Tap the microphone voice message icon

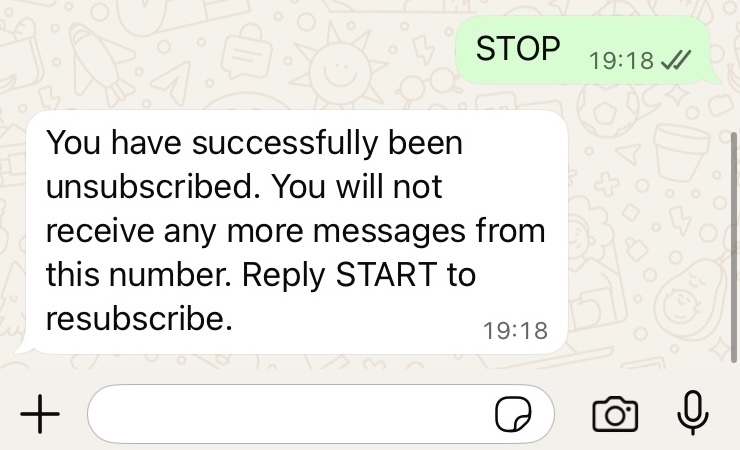click(692, 413)
